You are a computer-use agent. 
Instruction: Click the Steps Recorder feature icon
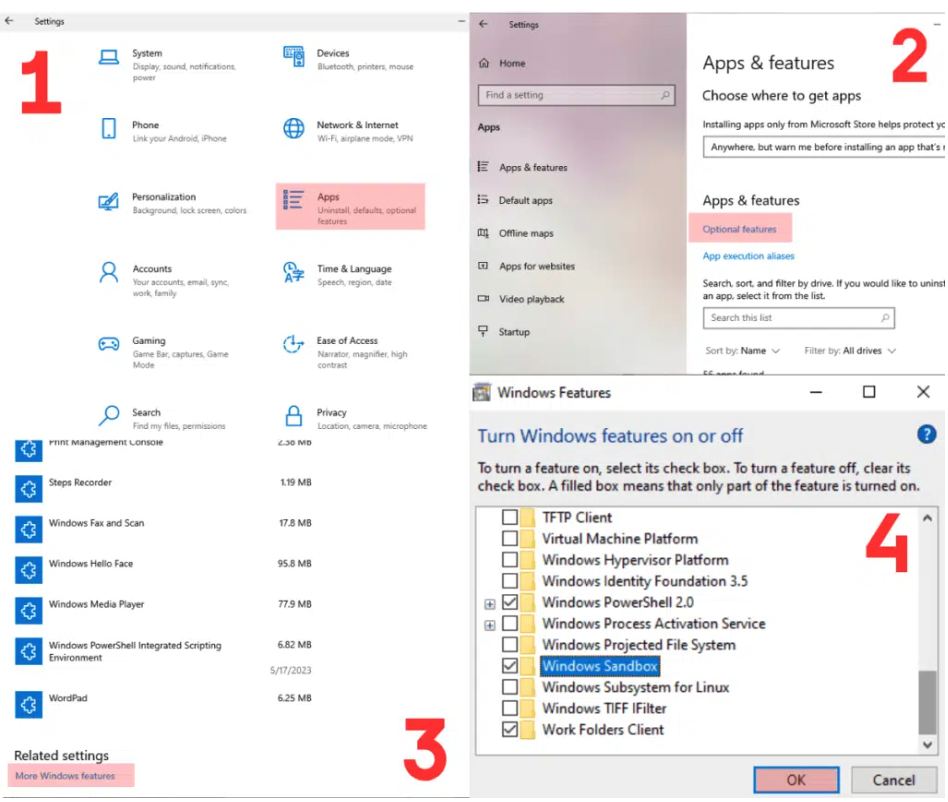coord(28,489)
